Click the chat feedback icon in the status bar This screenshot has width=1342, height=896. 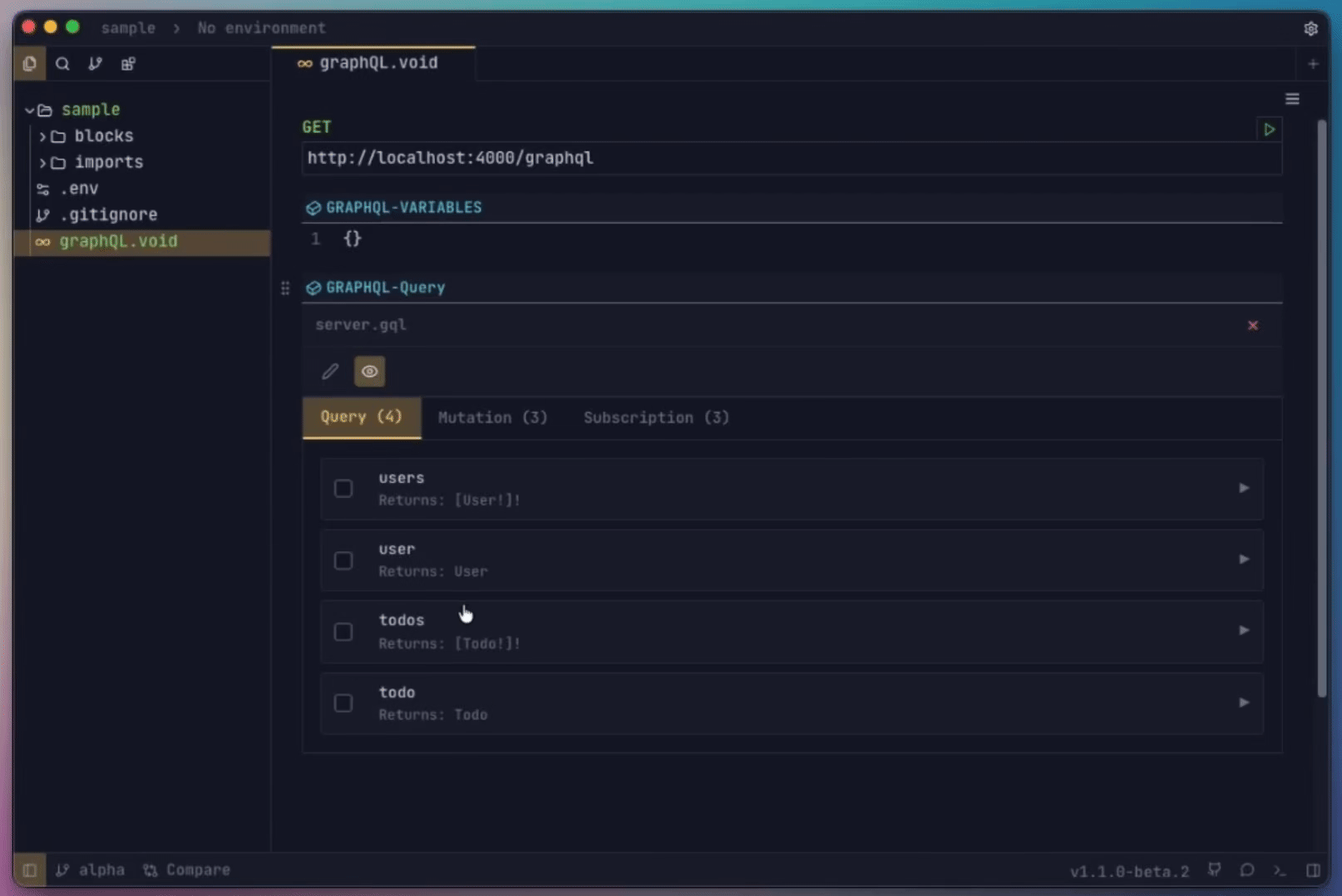pyautogui.click(x=1246, y=870)
